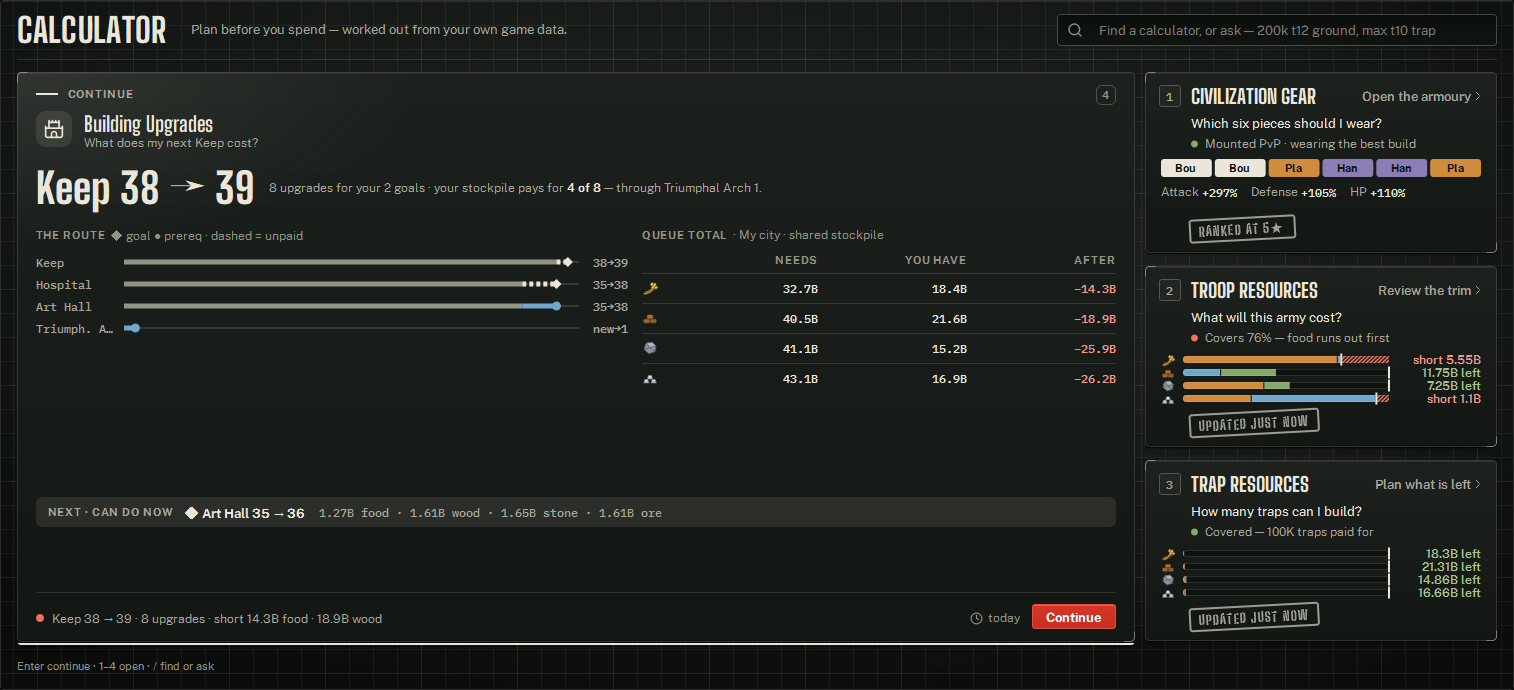
Task: Select the number 1 badge on Civilization Gear
Action: tap(1169, 97)
